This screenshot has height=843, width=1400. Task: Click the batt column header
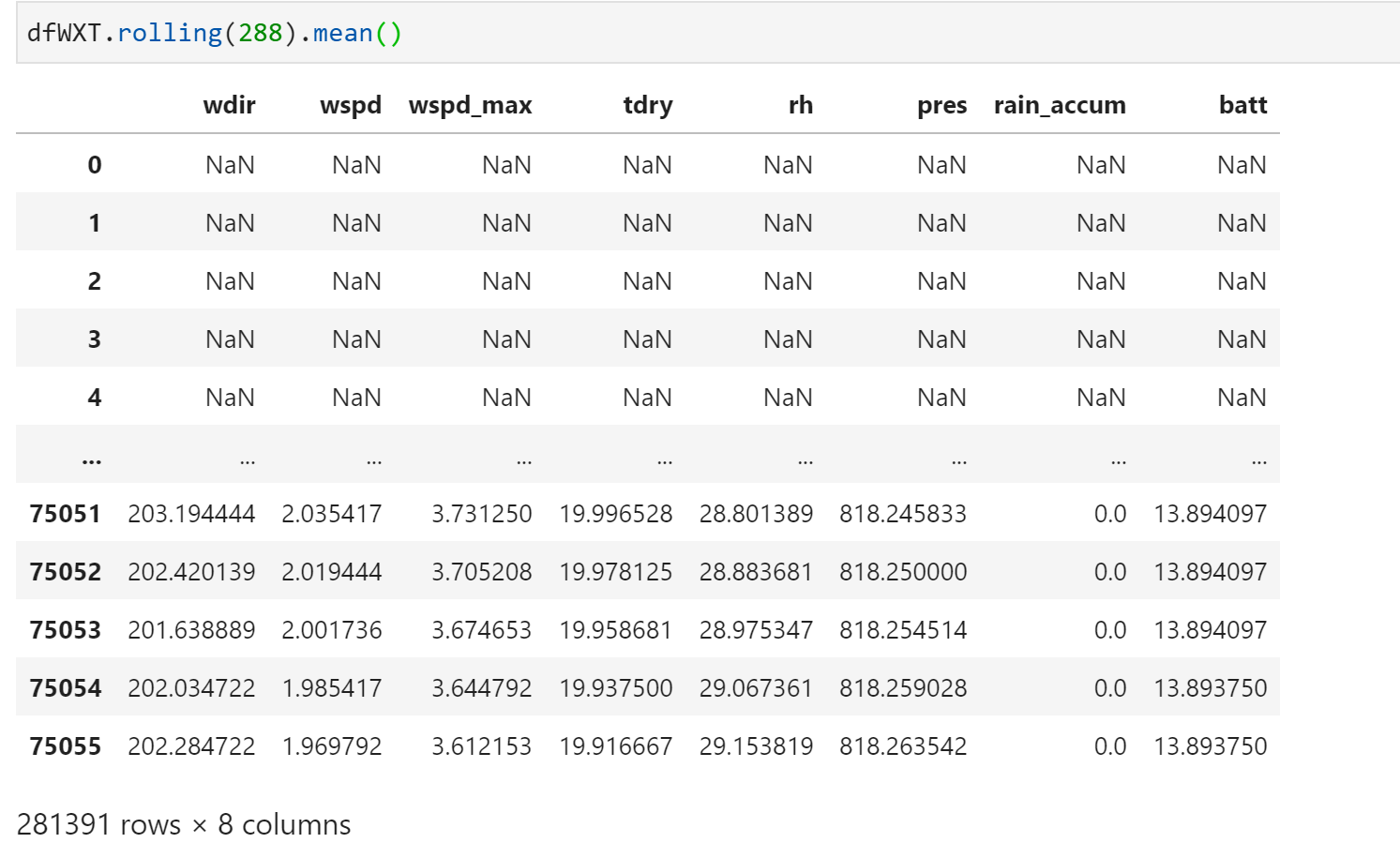tap(1242, 105)
